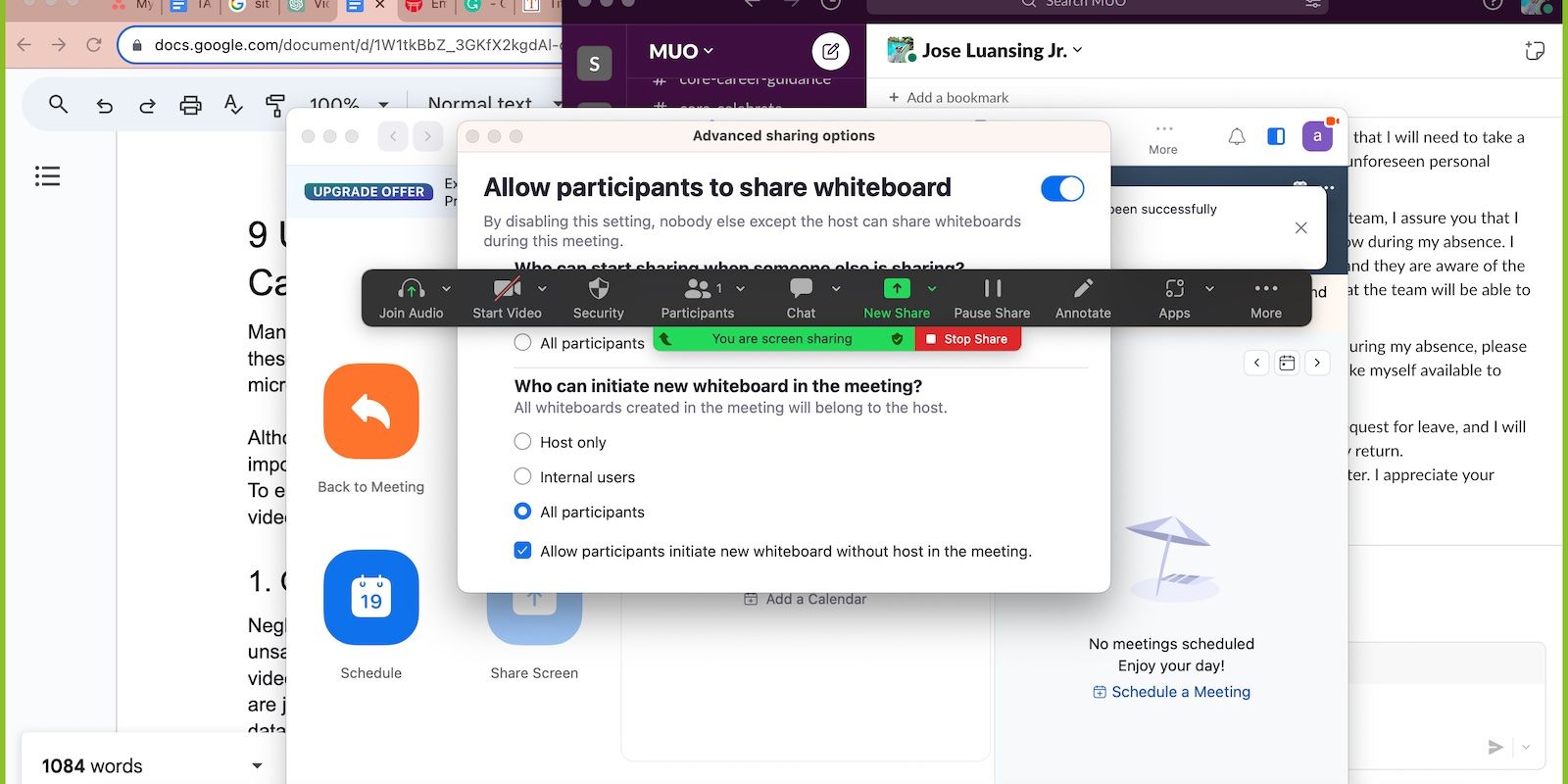Click the Start Video camera icon

pos(506,289)
